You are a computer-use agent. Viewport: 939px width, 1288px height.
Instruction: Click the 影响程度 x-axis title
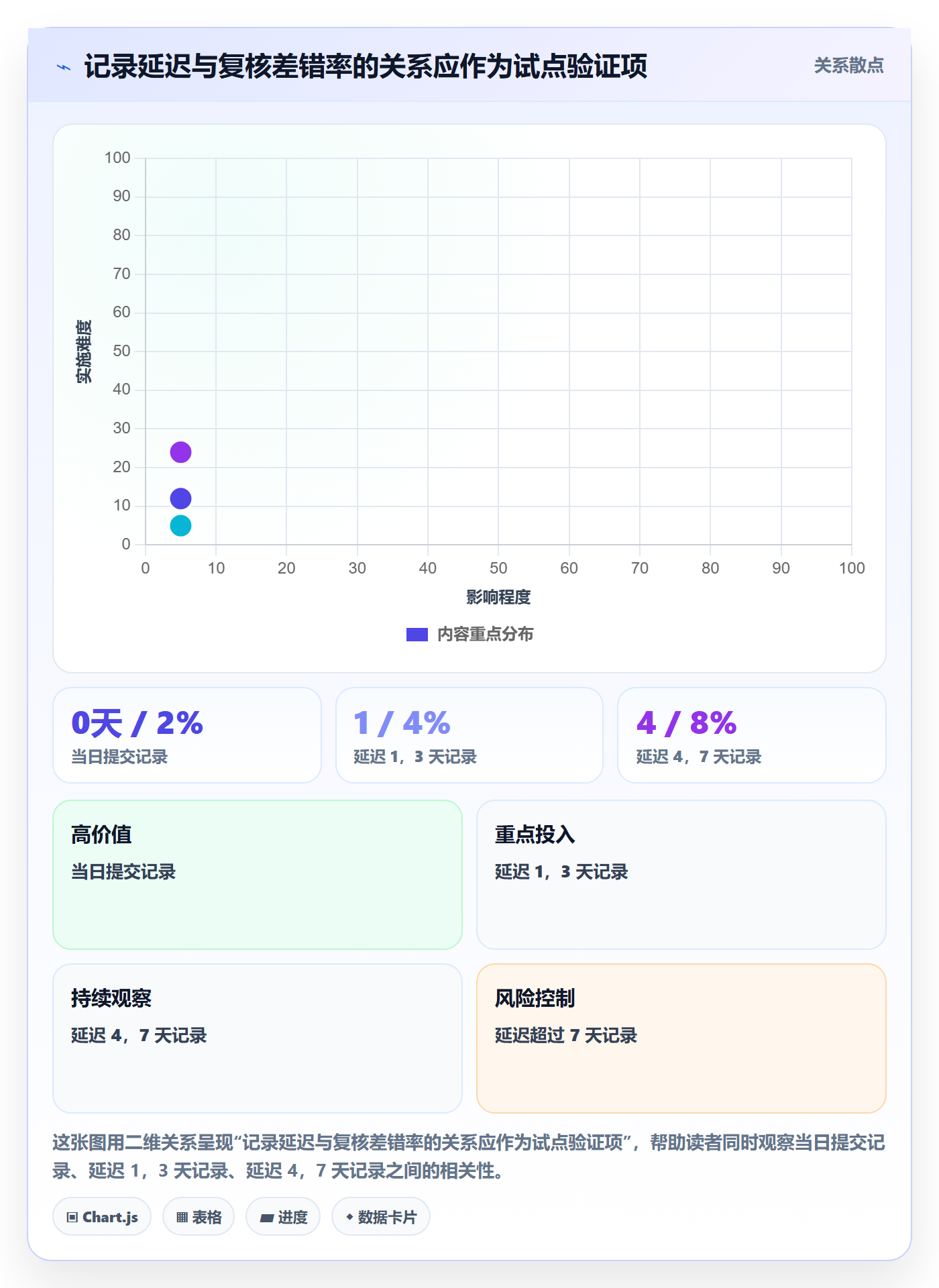tap(498, 597)
